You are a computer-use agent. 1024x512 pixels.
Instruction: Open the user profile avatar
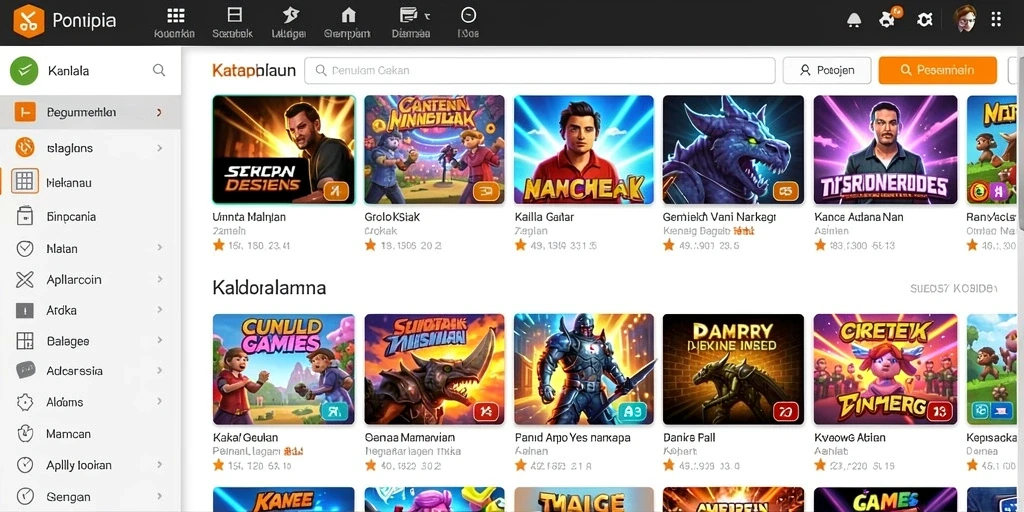coord(965,19)
